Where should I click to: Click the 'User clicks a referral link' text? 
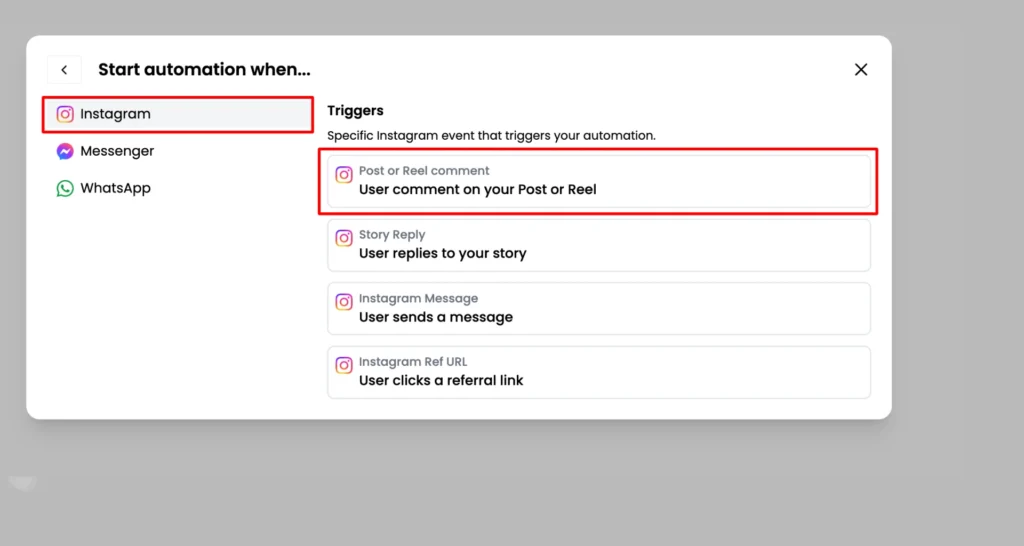(x=441, y=381)
